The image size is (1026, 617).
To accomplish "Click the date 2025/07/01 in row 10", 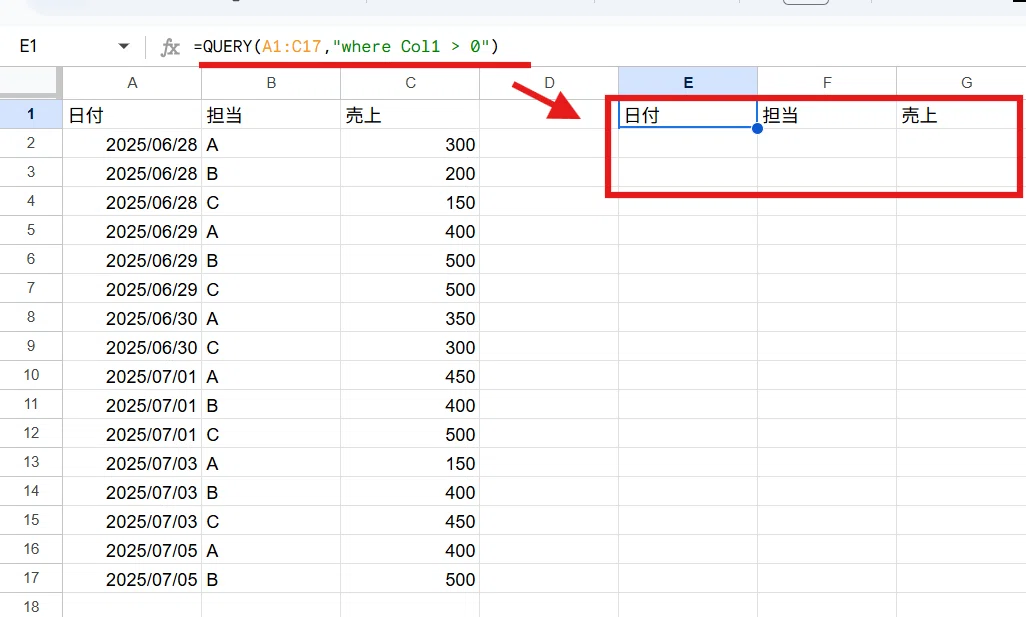I will click(132, 376).
